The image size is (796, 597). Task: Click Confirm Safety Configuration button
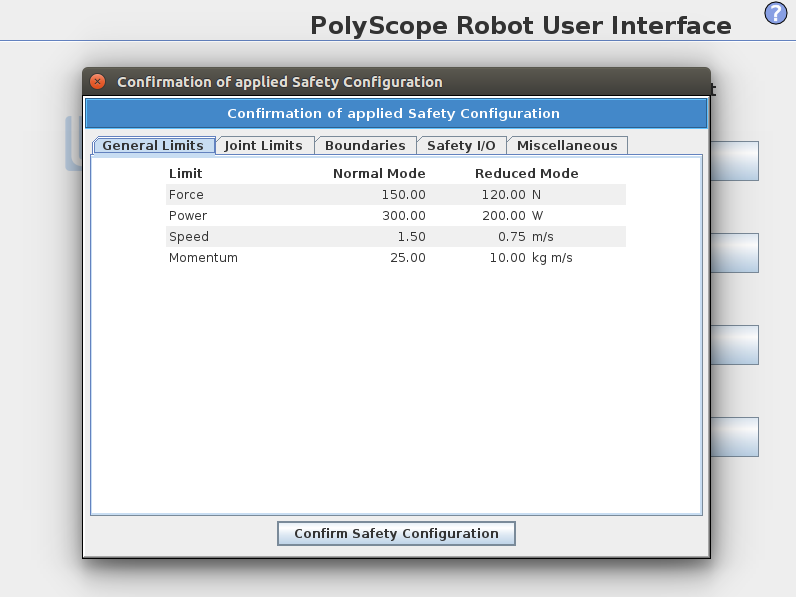(x=396, y=534)
